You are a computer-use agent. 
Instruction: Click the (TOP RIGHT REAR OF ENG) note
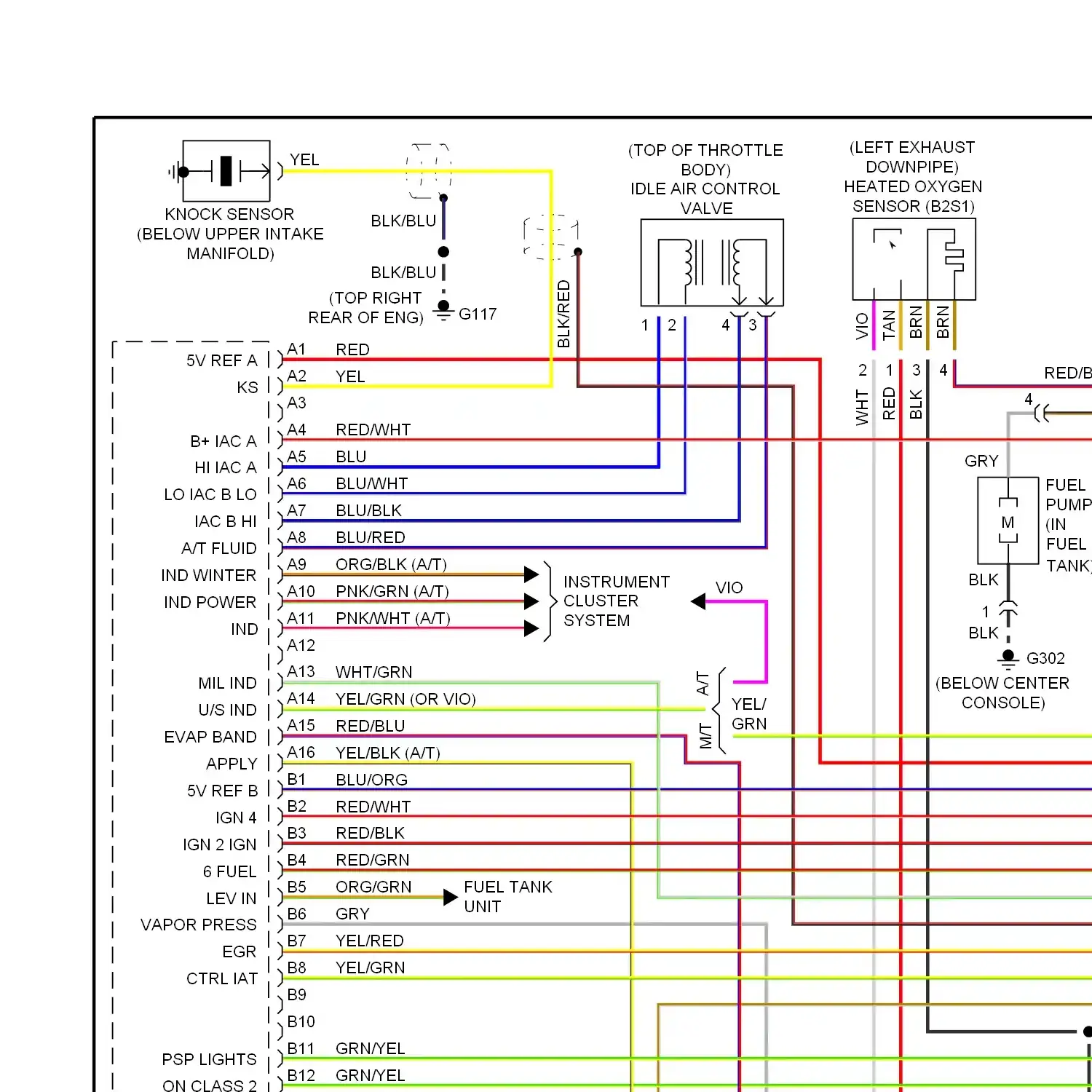click(x=365, y=308)
